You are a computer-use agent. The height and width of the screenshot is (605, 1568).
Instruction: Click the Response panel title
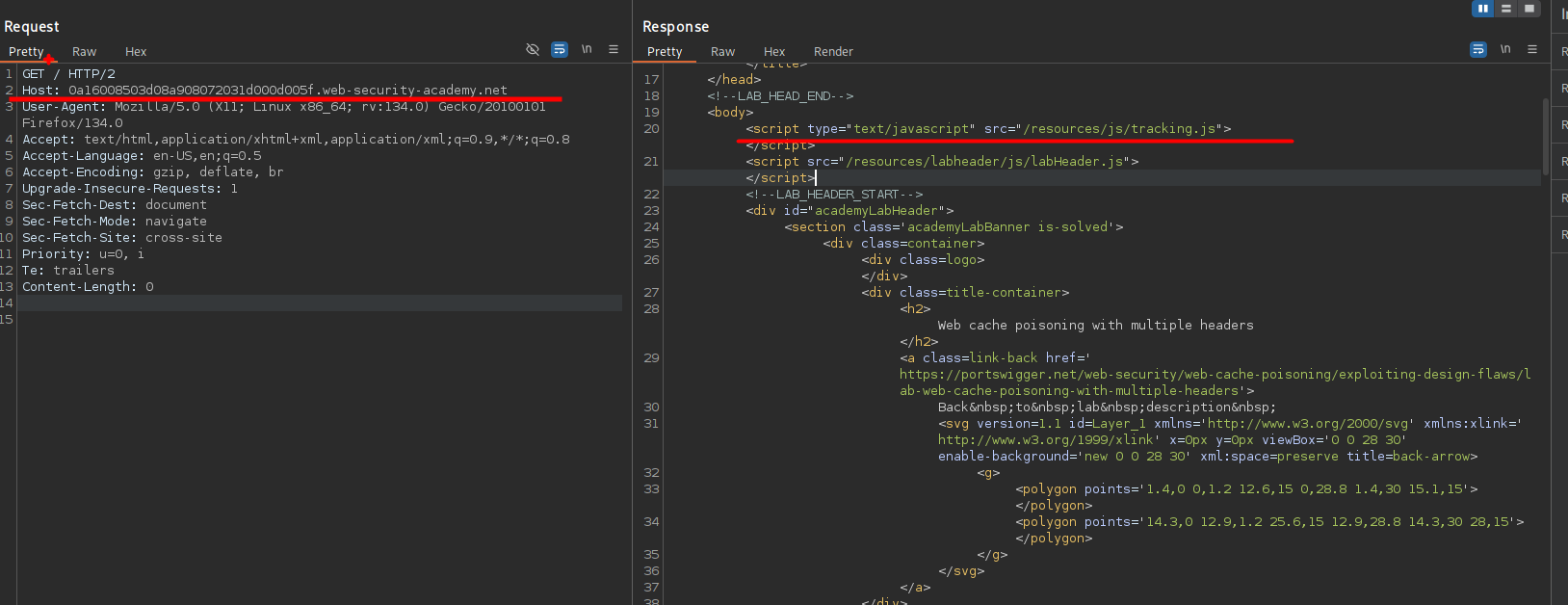(675, 27)
